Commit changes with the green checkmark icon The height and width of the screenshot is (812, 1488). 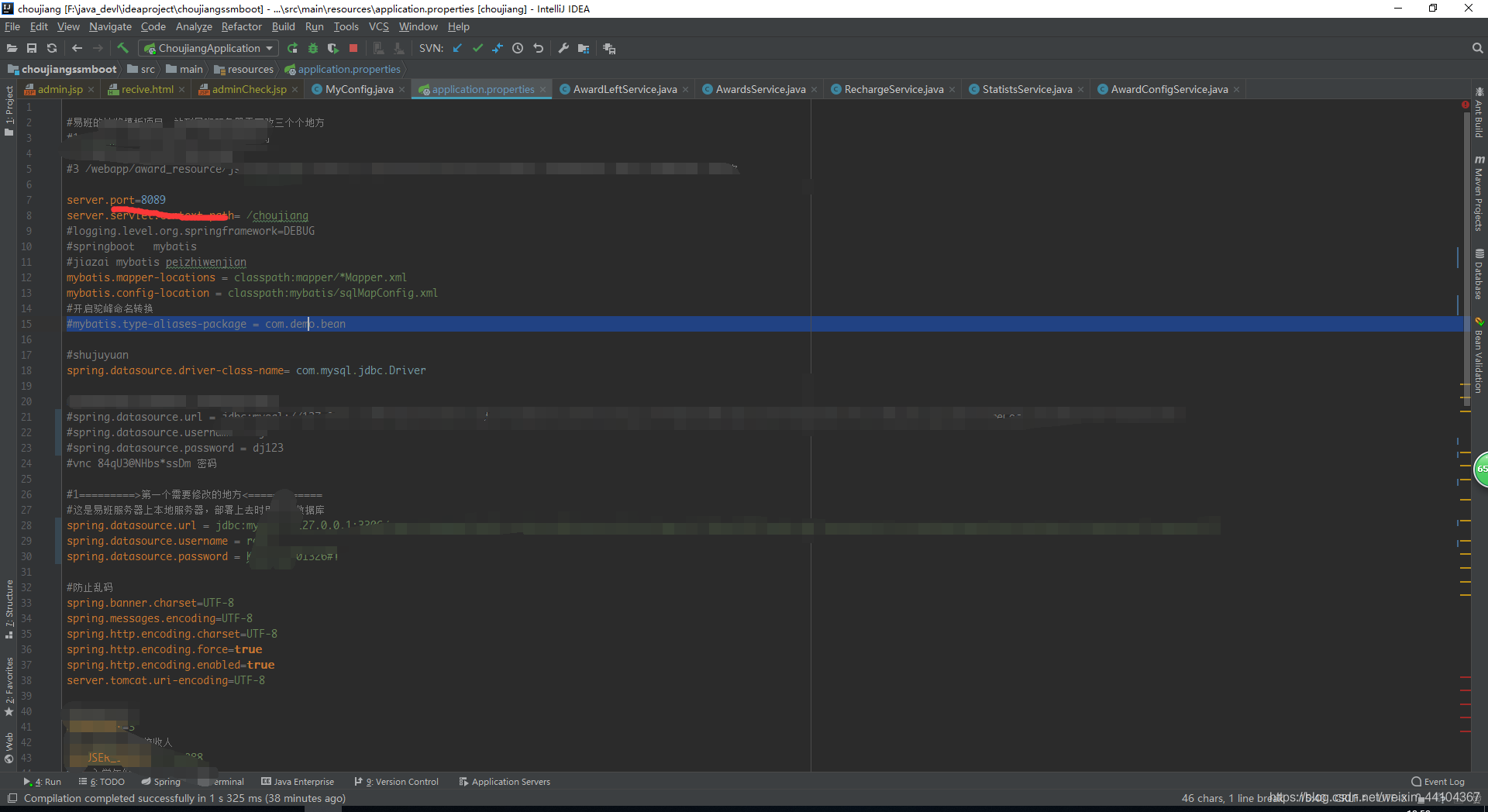[477, 48]
